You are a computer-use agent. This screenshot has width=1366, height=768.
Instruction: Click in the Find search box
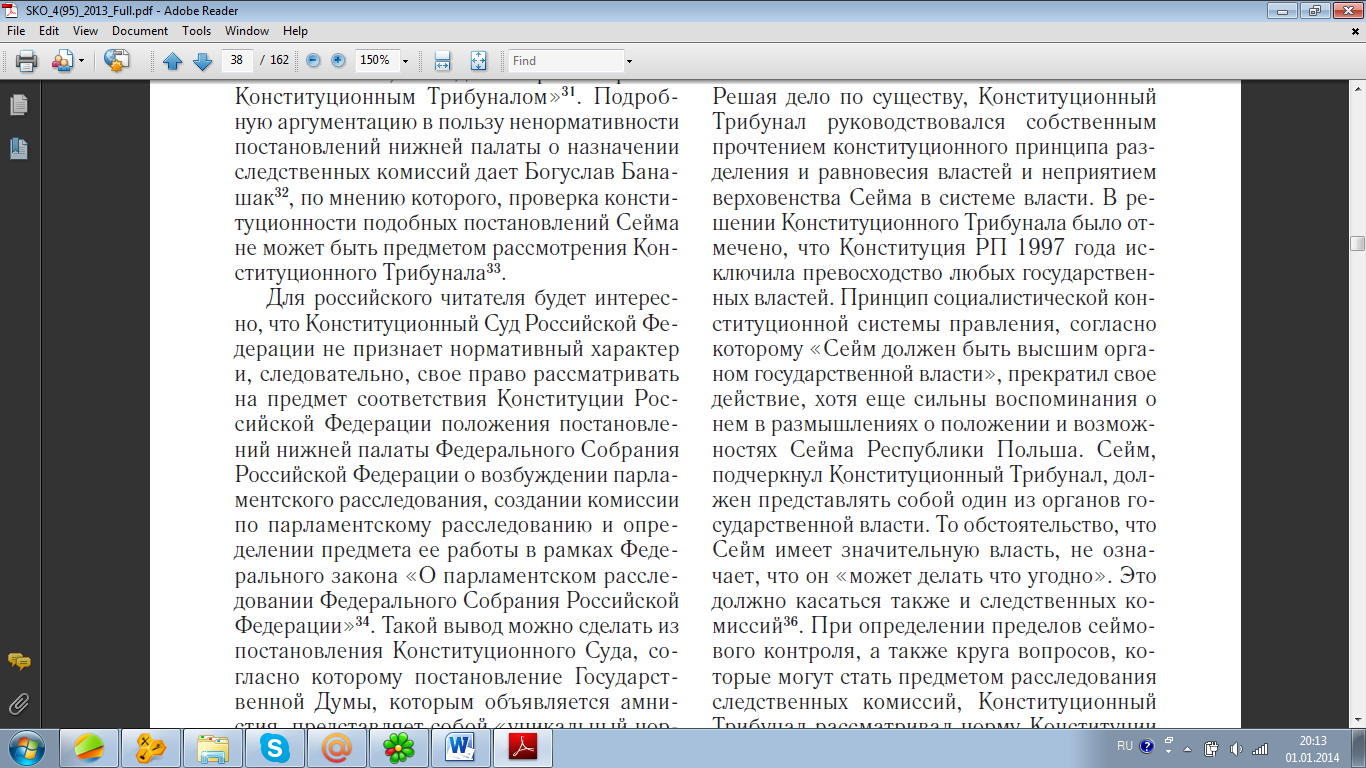564,61
